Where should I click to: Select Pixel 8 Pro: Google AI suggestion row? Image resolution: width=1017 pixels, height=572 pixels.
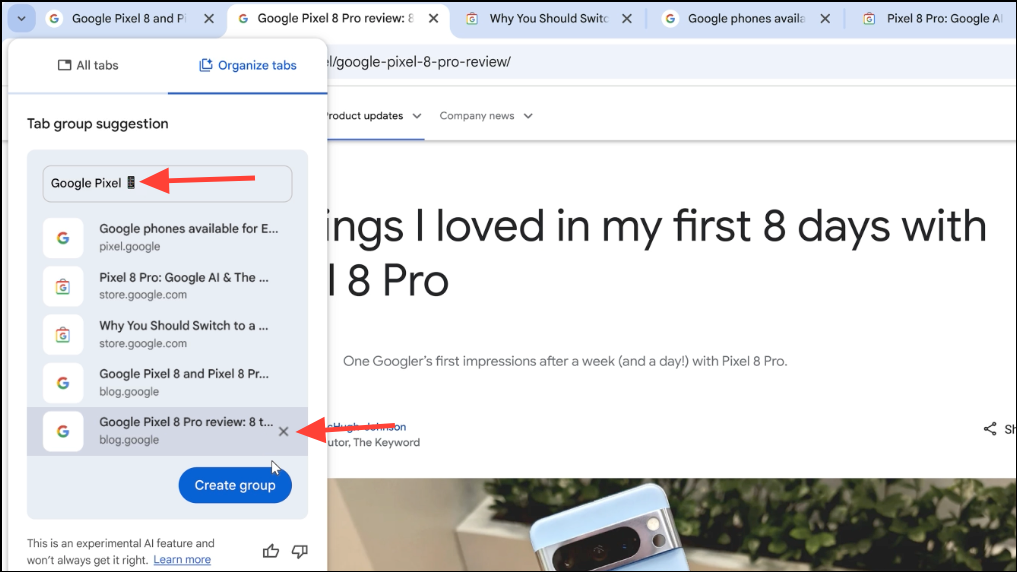(167, 286)
